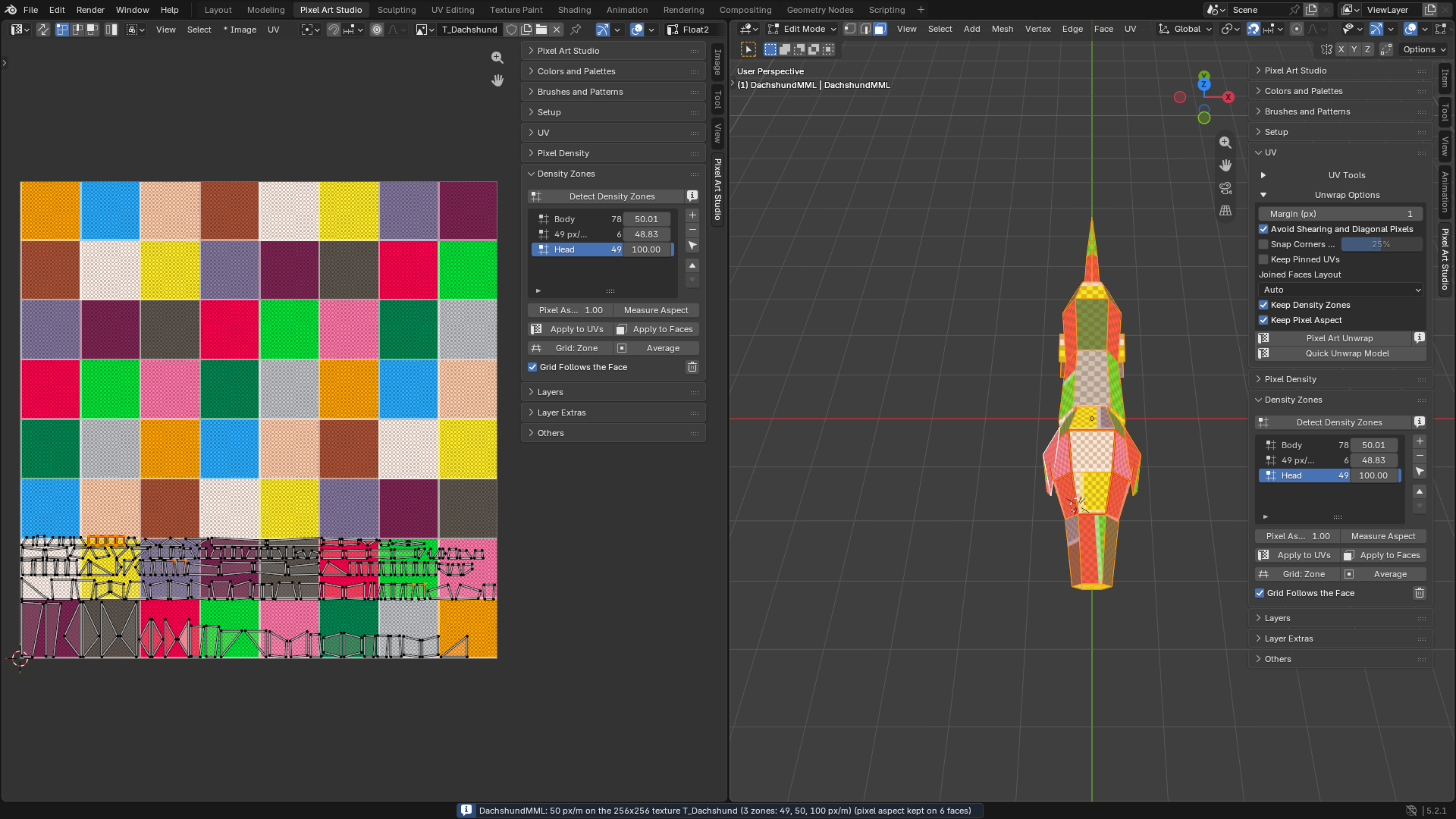Click the Pixel Art Unwrap button

pos(1334,338)
